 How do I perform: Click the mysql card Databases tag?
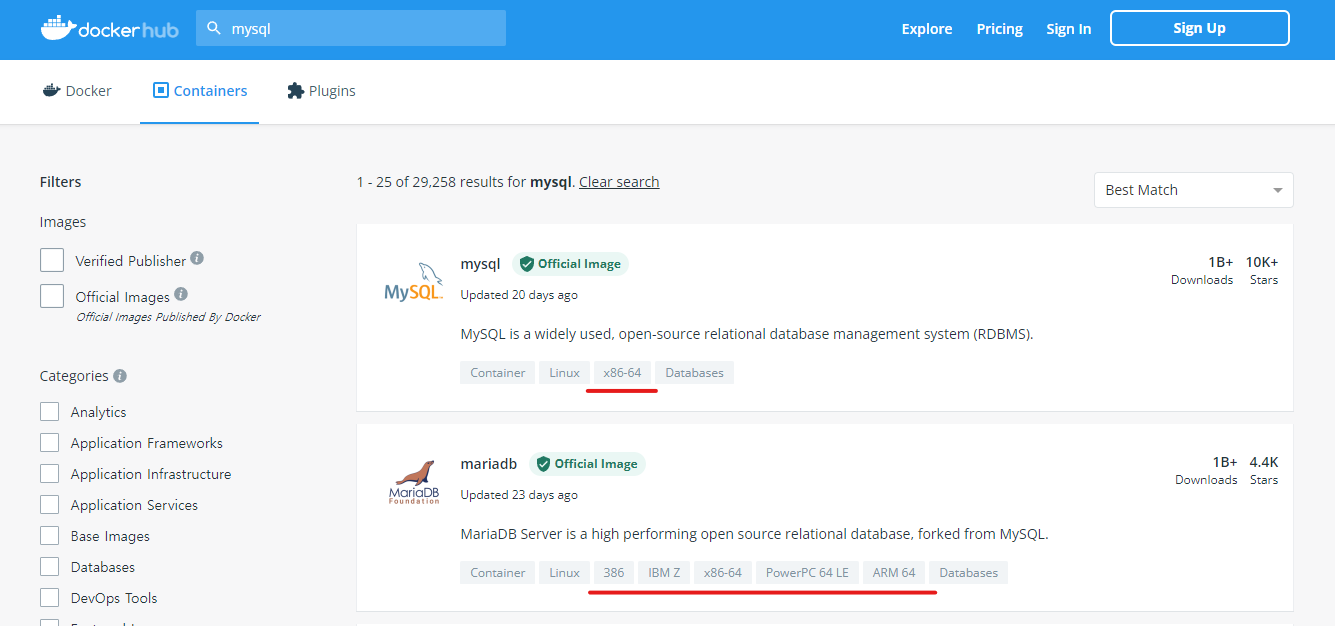(x=695, y=373)
